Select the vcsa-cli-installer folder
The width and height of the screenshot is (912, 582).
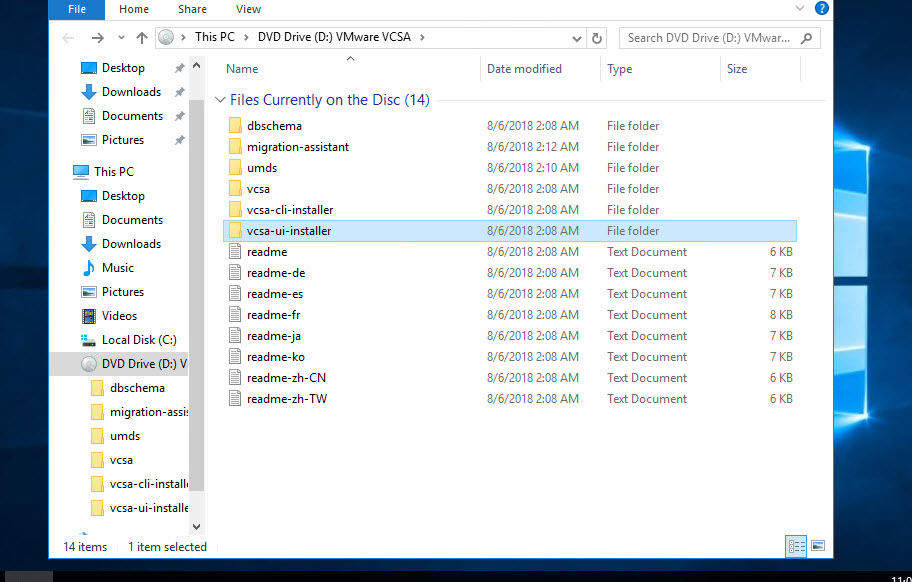pos(290,210)
